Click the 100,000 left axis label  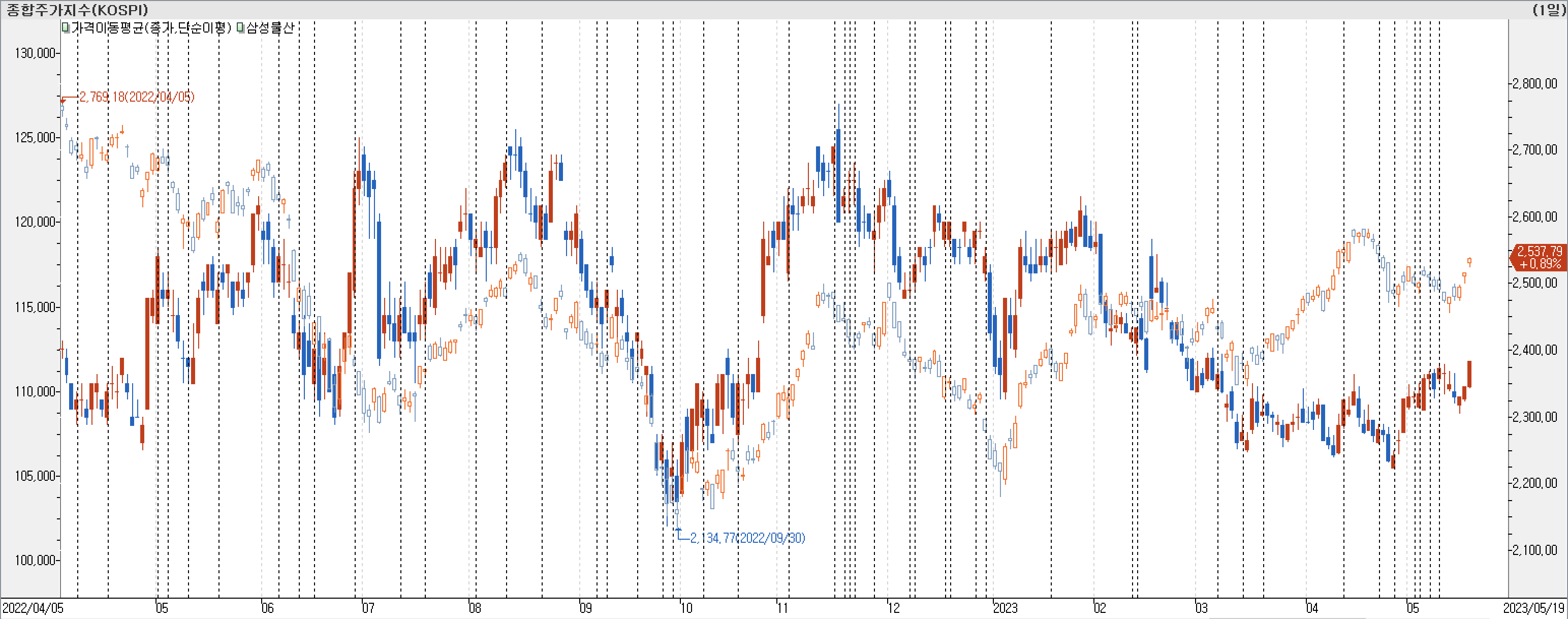35,560
